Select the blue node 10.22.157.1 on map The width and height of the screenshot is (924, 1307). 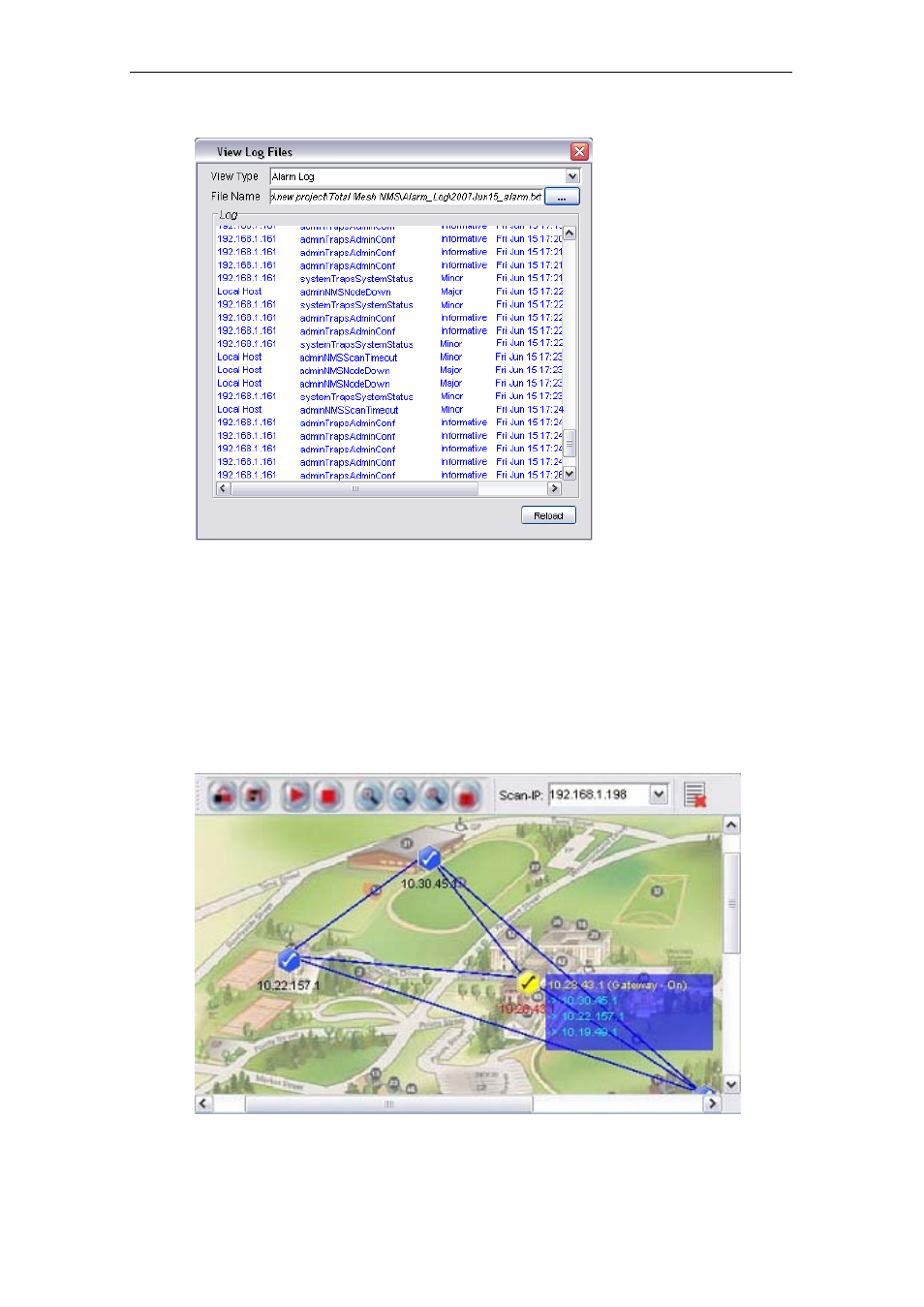pyautogui.click(x=289, y=959)
